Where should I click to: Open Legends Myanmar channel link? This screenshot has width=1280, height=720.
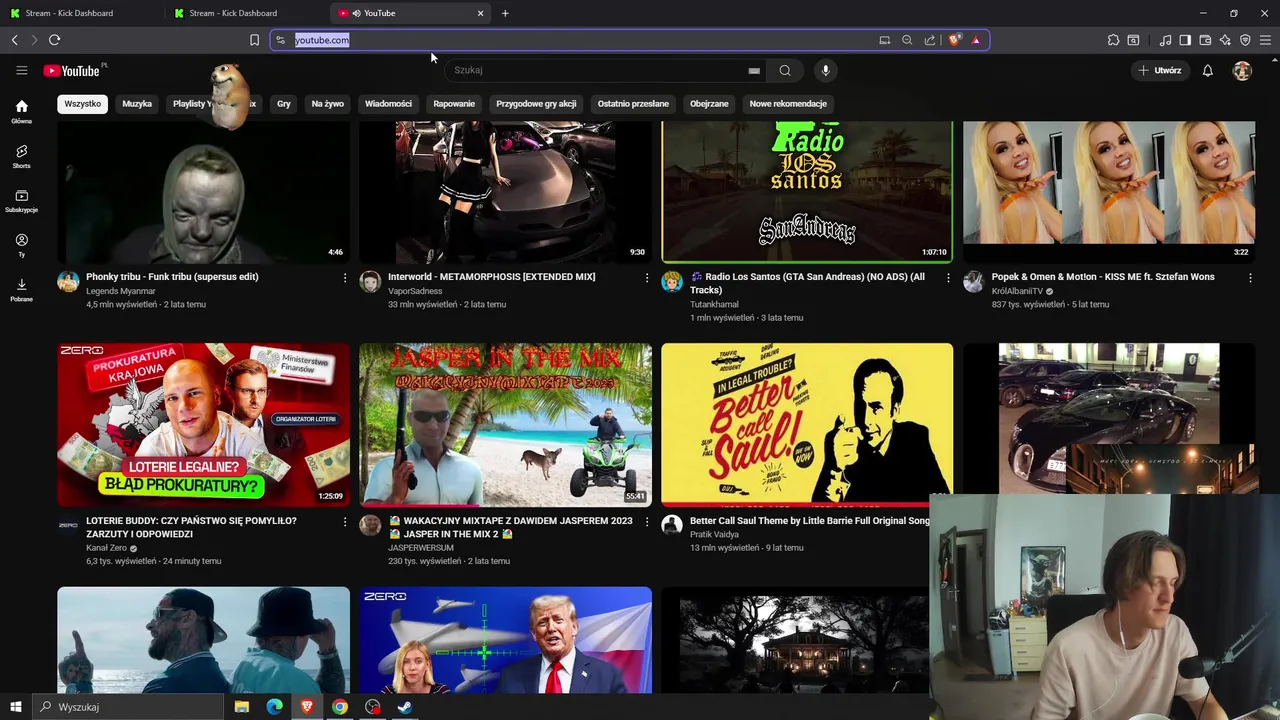[121, 291]
